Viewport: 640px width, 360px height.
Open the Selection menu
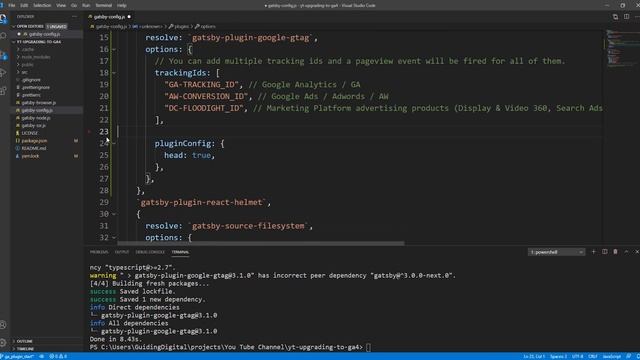click(x=42, y=5)
